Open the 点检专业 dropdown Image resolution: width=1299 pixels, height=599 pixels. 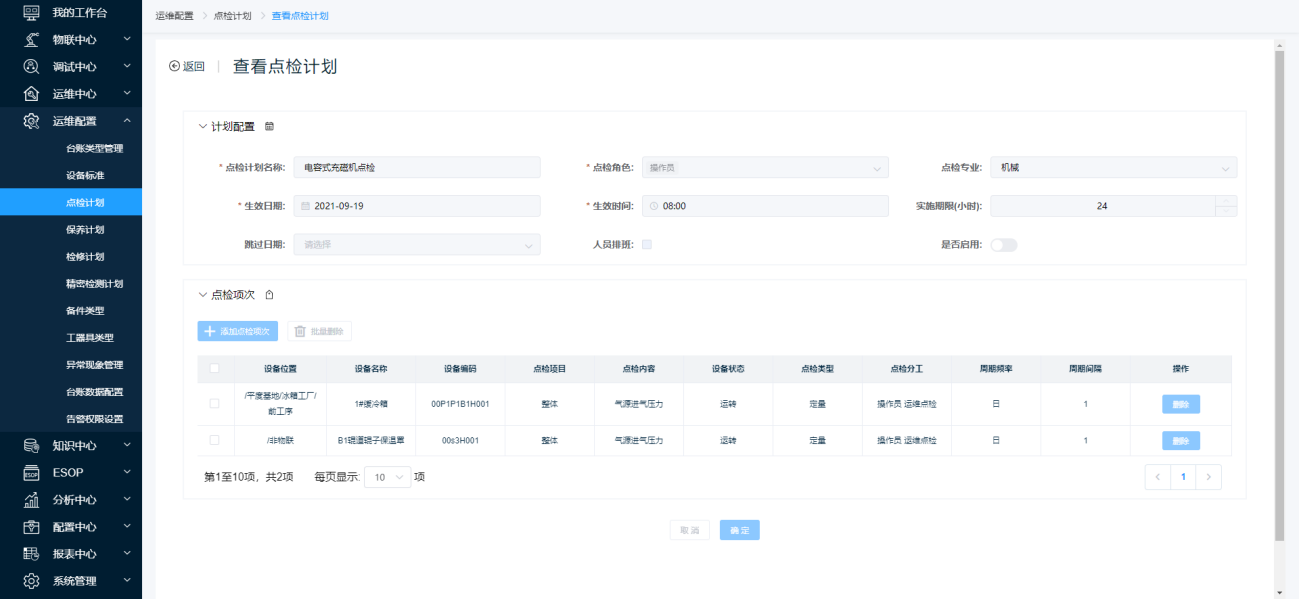[x=1114, y=168]
